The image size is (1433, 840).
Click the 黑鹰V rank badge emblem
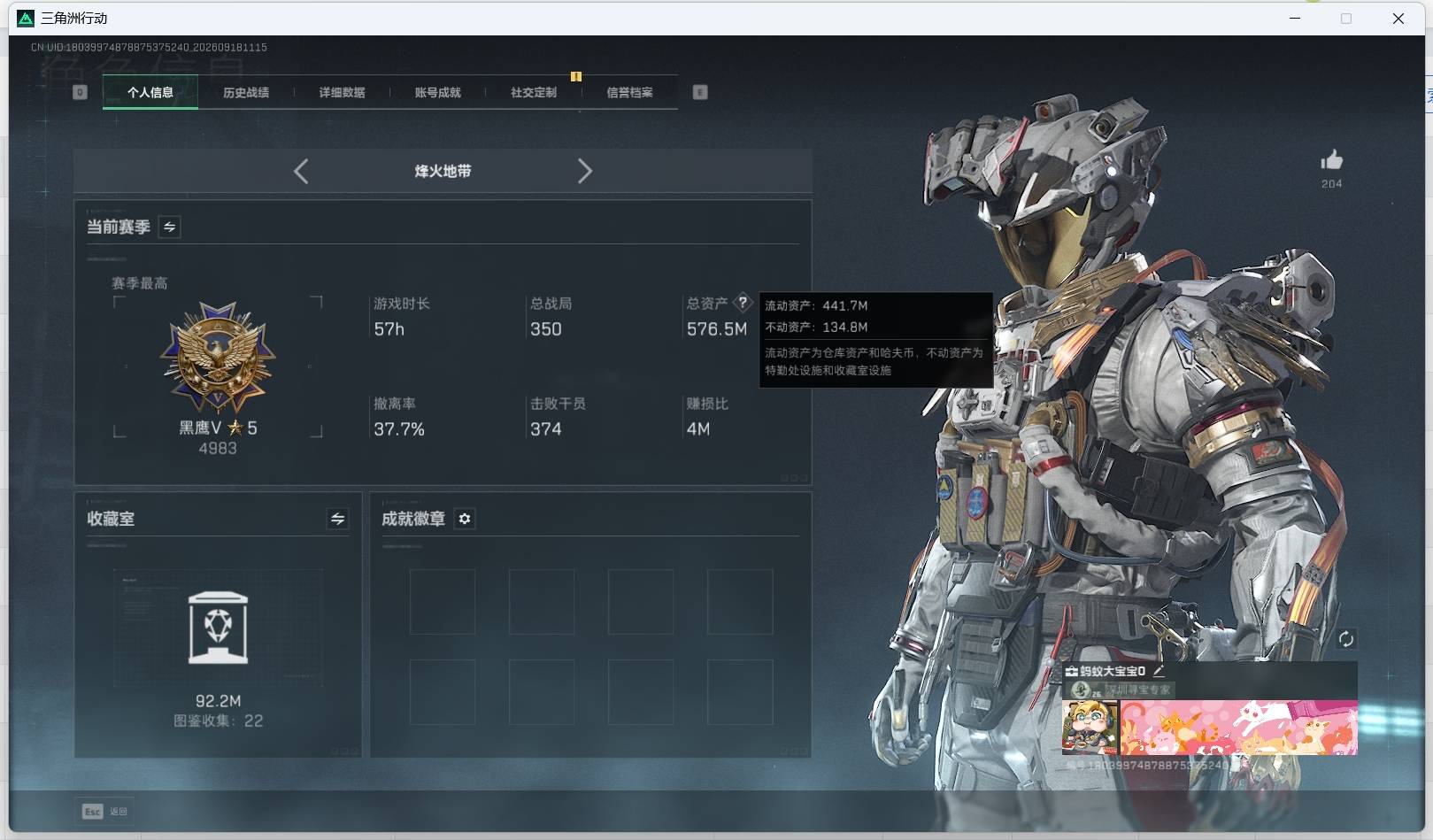(x=218, y=358)
